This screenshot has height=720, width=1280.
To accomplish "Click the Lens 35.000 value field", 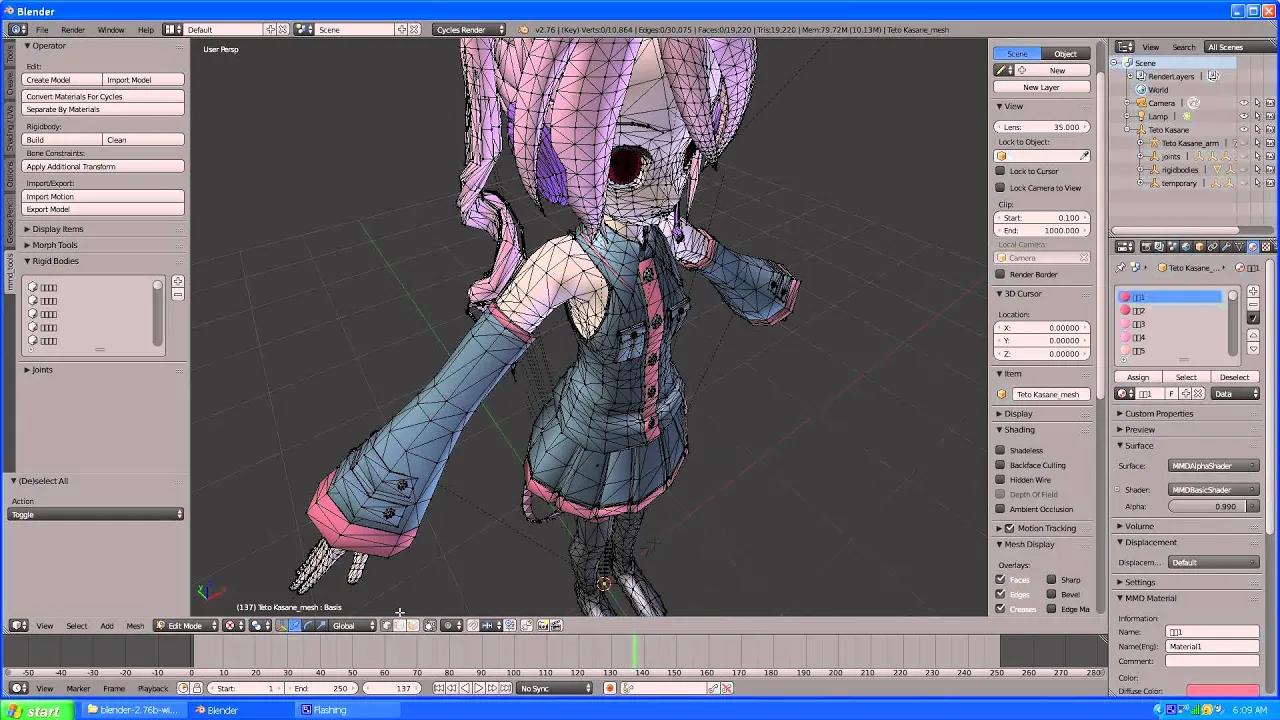I will pos(1041,127).
